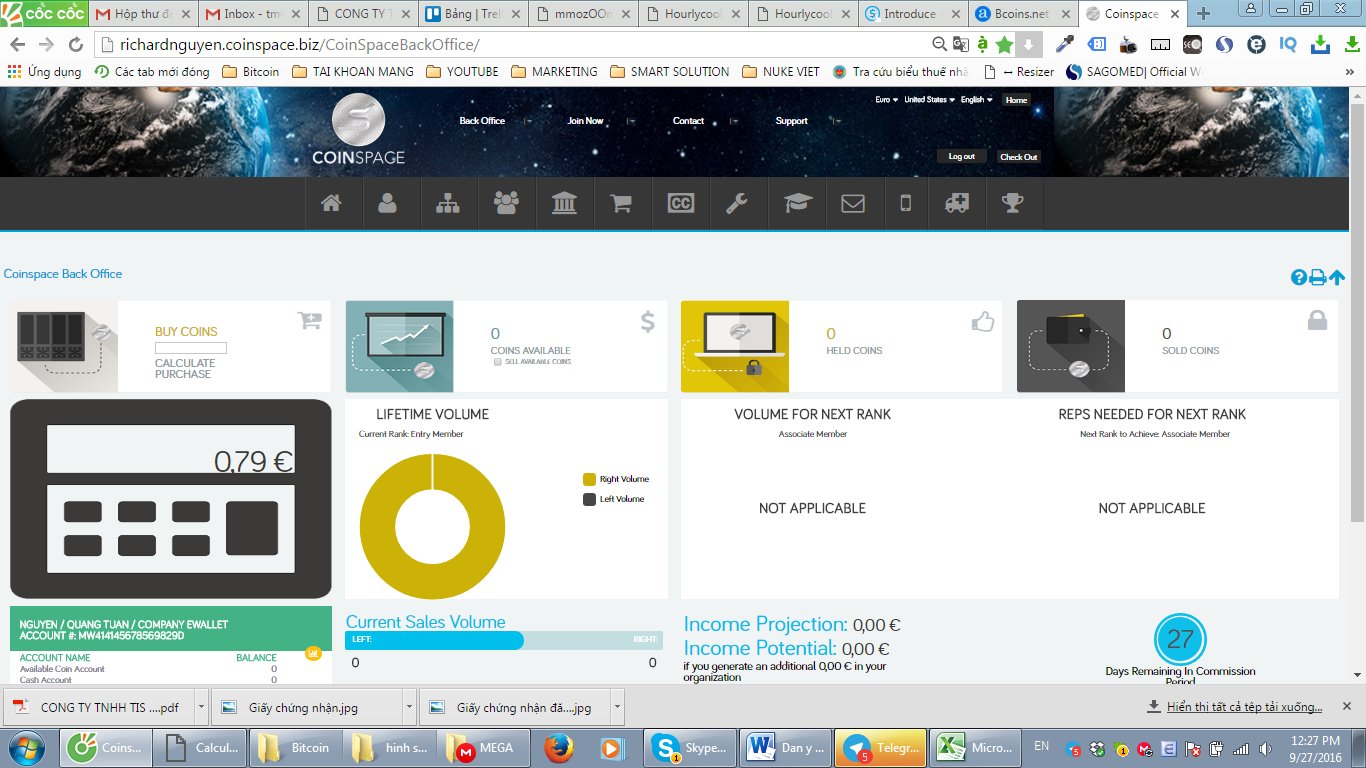
Task: Expand the Join Now menu arrow
Action: tap(631, 121)
